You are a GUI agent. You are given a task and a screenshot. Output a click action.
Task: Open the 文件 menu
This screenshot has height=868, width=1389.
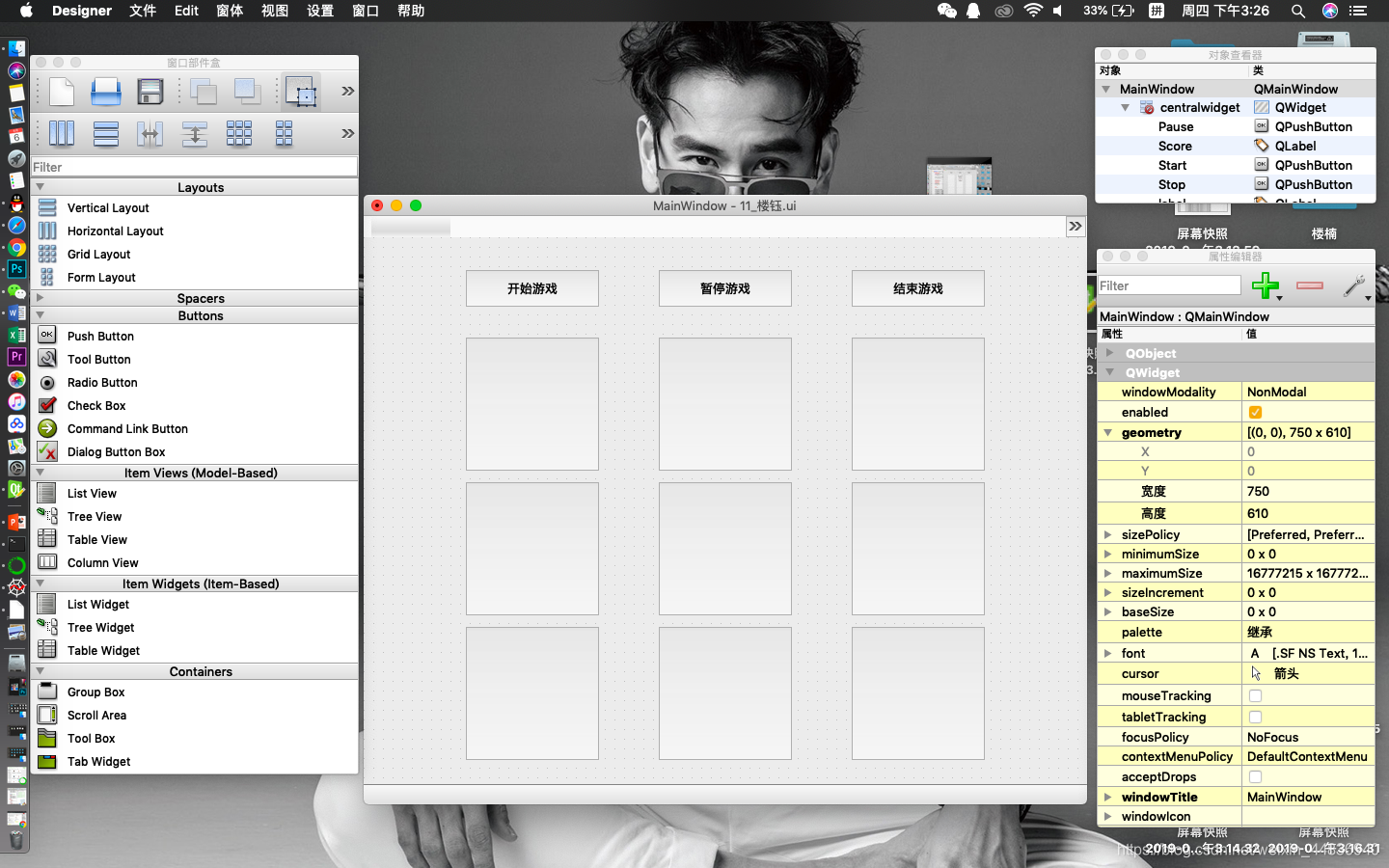click(143, 11)
